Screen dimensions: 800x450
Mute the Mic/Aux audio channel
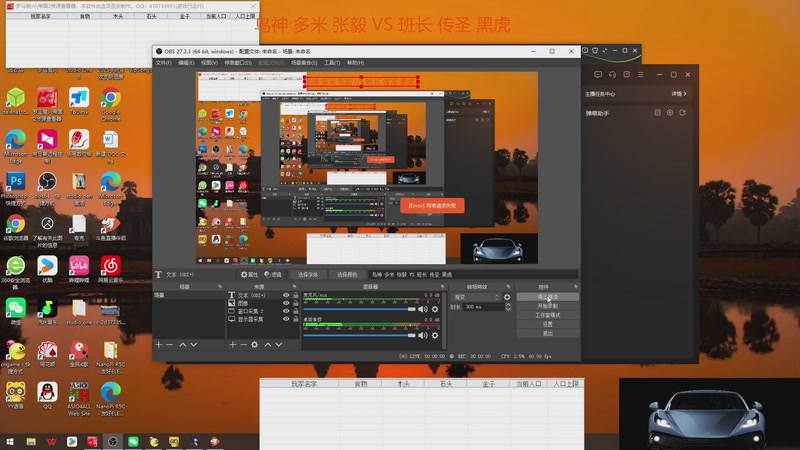423,309
